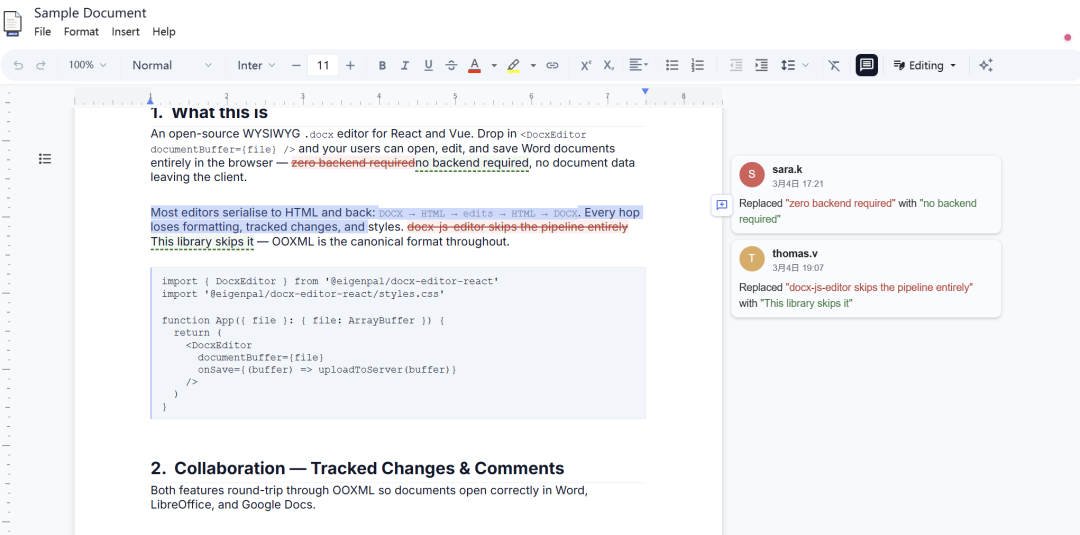Click the right margin marker on ruler
The height and width of the screenshot is (535, 1080).
[x=645, y=92]
